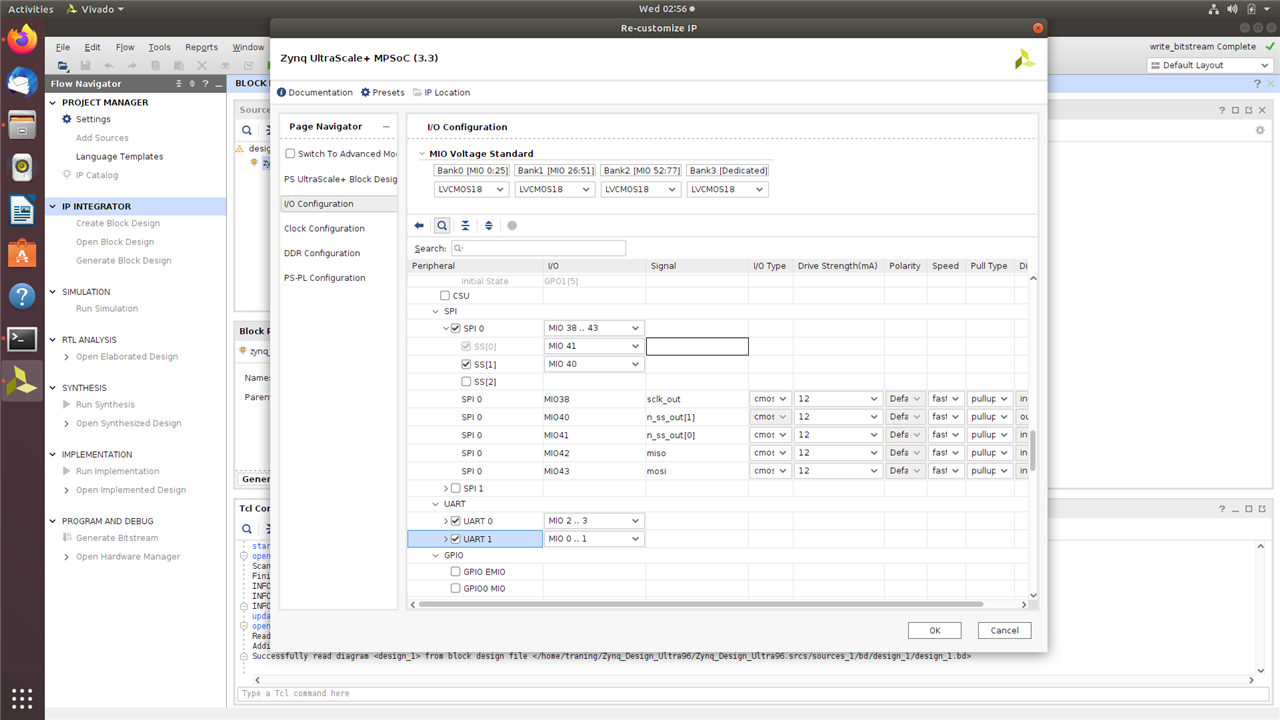The width and height of the screenshot is (1280, 720).
Task: Click the search icon in Sources panel
Action: tap(247, 130)
